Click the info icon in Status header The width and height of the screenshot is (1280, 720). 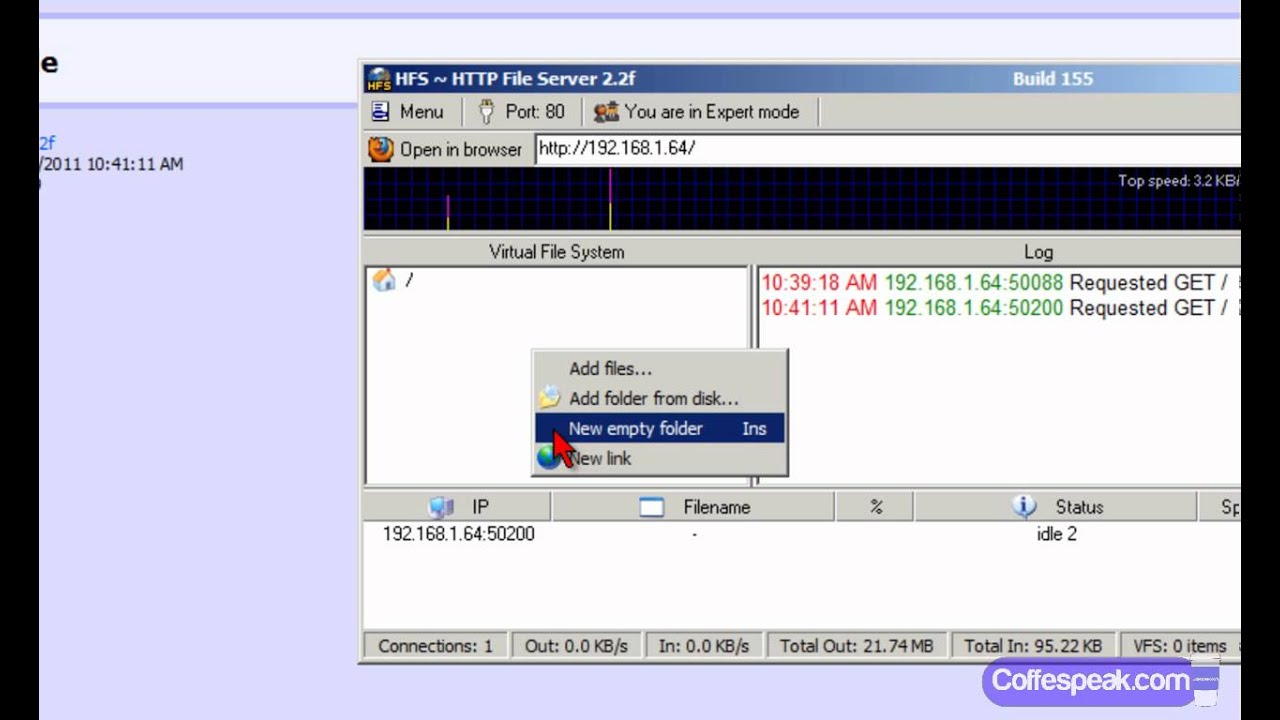tap(1024, 506)
